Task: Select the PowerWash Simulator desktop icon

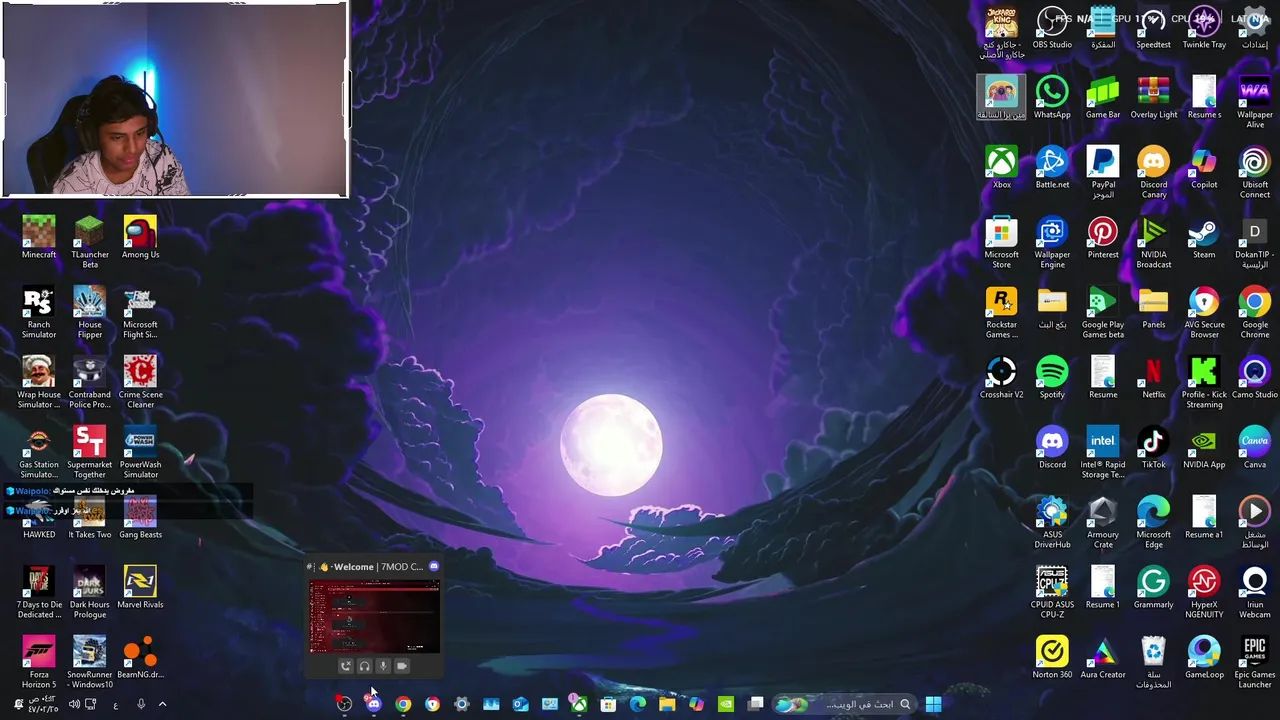Action: 140,452
